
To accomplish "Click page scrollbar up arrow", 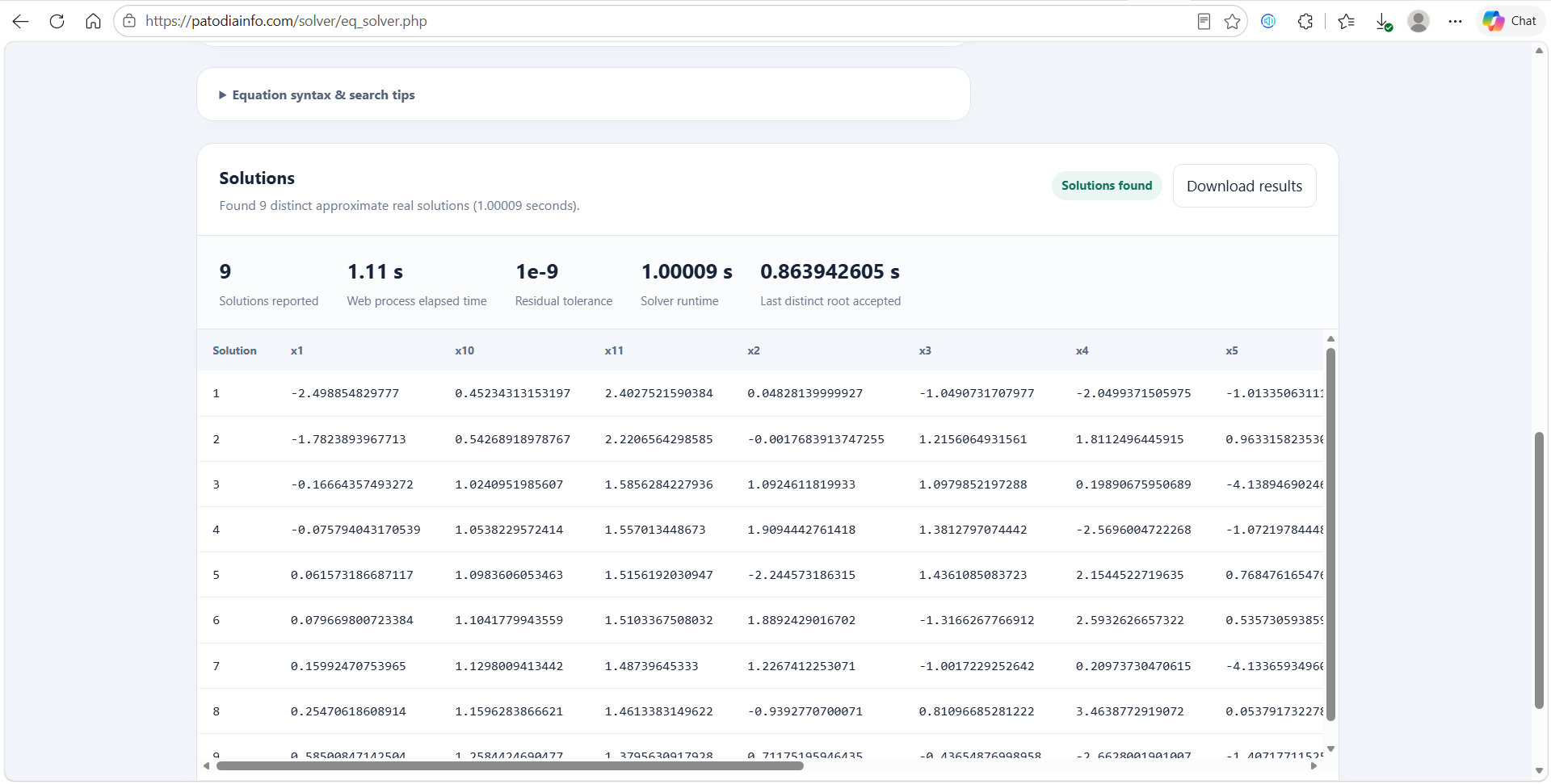I will [x=1539, y=50].
